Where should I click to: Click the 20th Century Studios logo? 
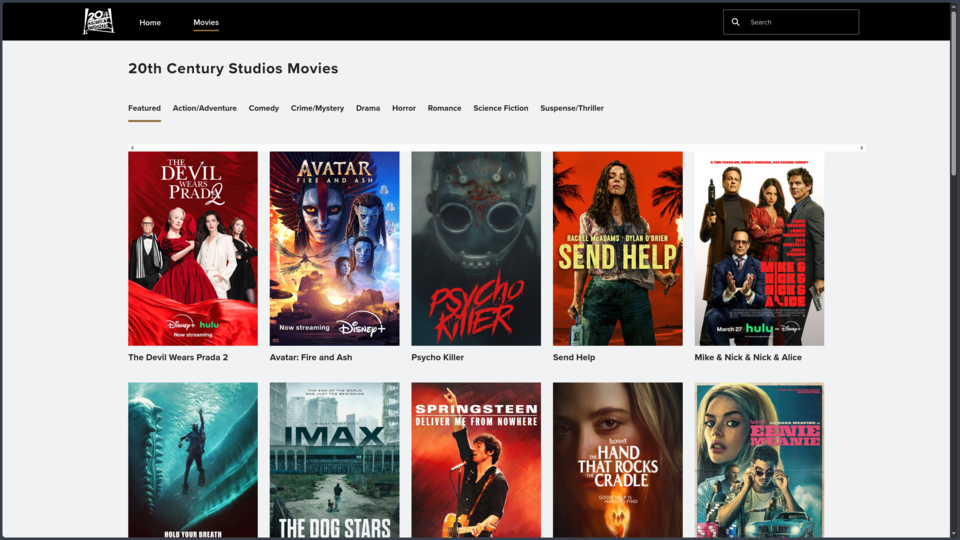98,21
